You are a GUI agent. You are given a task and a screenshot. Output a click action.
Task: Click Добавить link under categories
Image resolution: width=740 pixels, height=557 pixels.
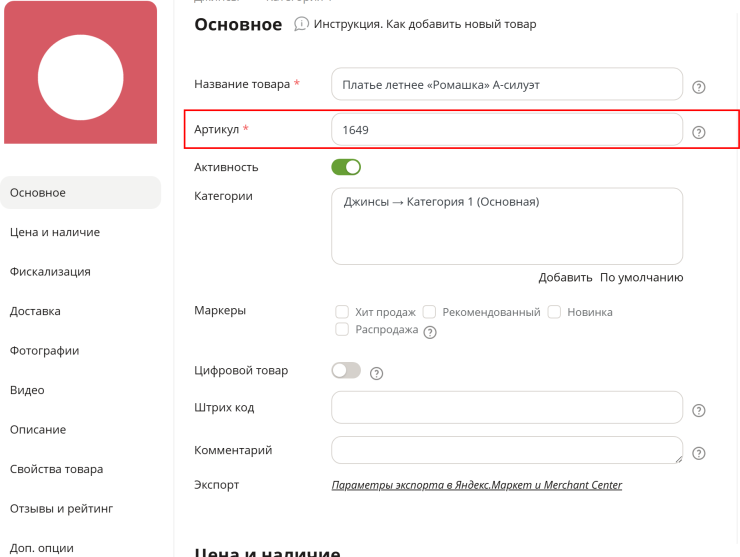pyautogui.click(x=565, y=278)
